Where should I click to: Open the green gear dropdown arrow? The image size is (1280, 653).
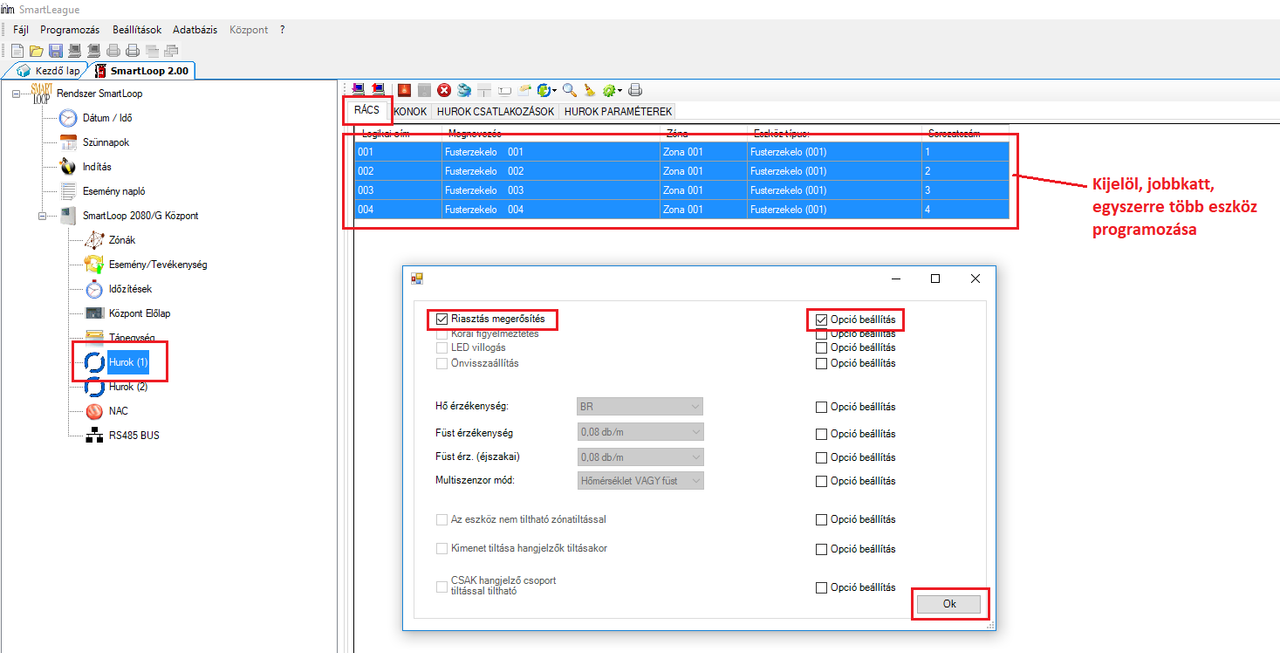tap(621, 90)
